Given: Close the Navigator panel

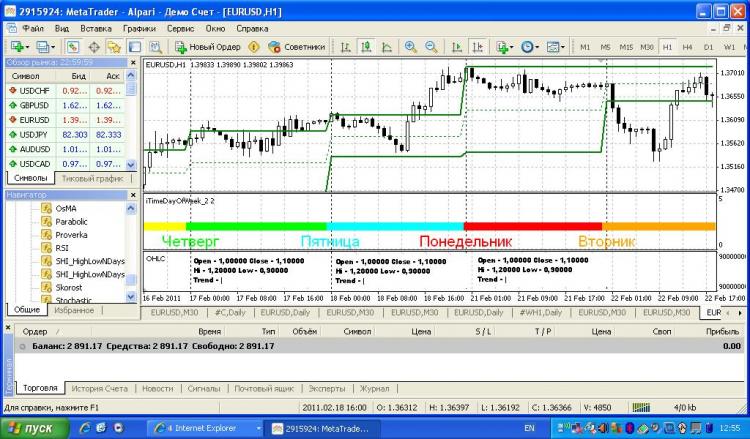Looking at the screenshot, I should pyautogui.click(x=133, y=195).
